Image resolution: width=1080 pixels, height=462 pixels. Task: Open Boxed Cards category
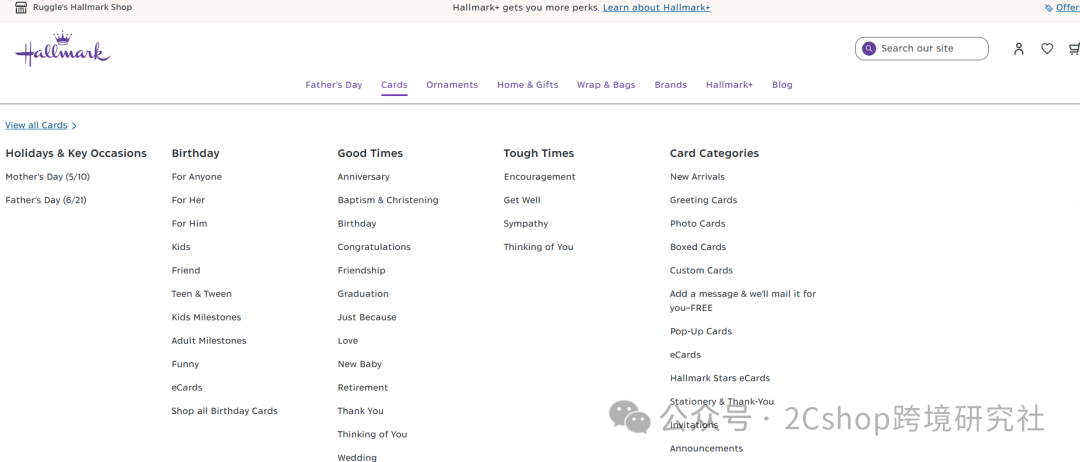698,247
